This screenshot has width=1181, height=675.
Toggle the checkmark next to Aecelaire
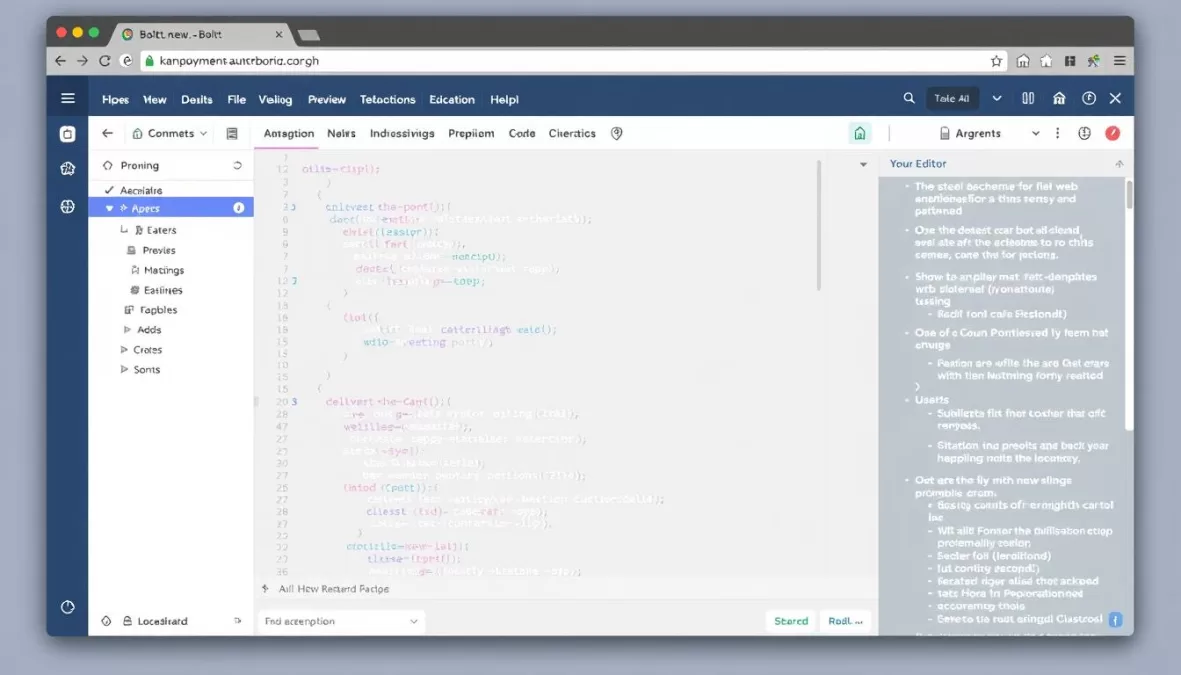point(109,189)
